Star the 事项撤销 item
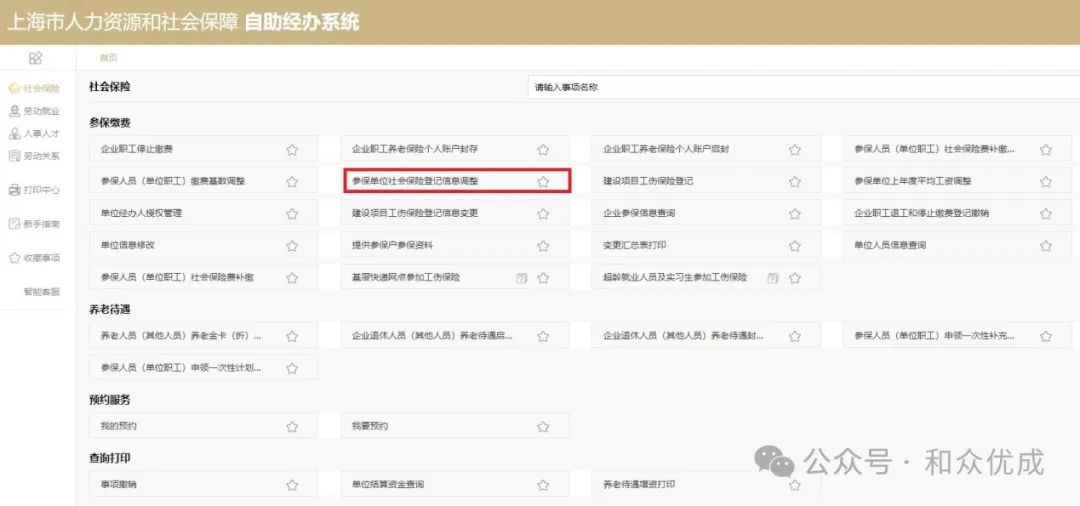 pyautogui.click(x=292, y=485)
